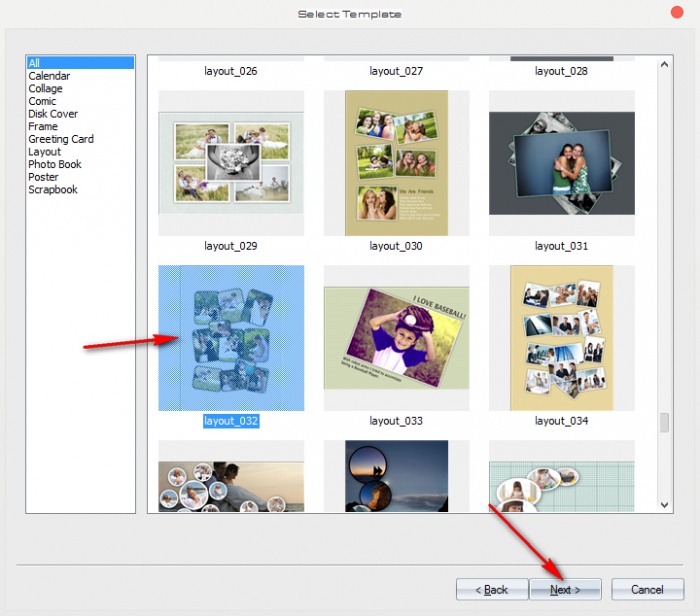Click the layout_033 label
The width and height of the screenshot is (700, 616).
tap(396, 421)
